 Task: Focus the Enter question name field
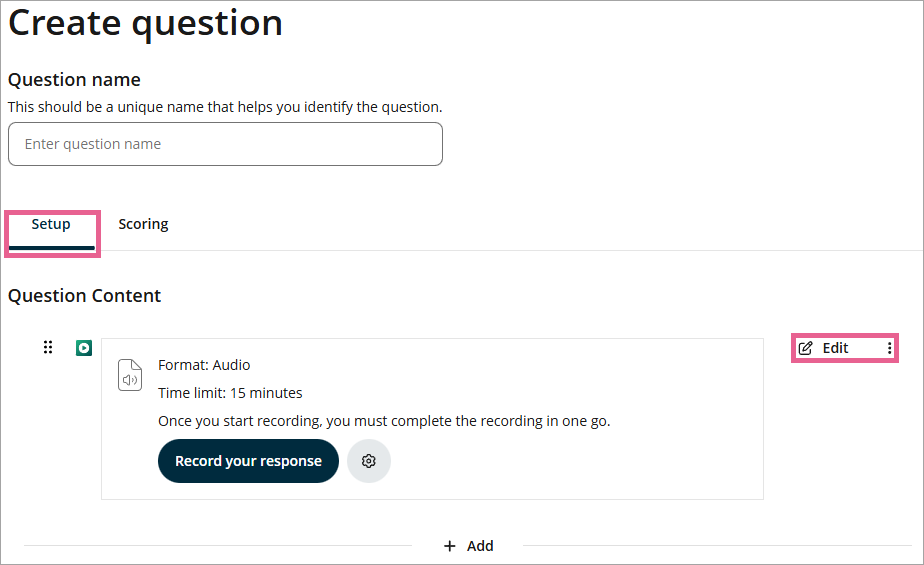[225, 144]
